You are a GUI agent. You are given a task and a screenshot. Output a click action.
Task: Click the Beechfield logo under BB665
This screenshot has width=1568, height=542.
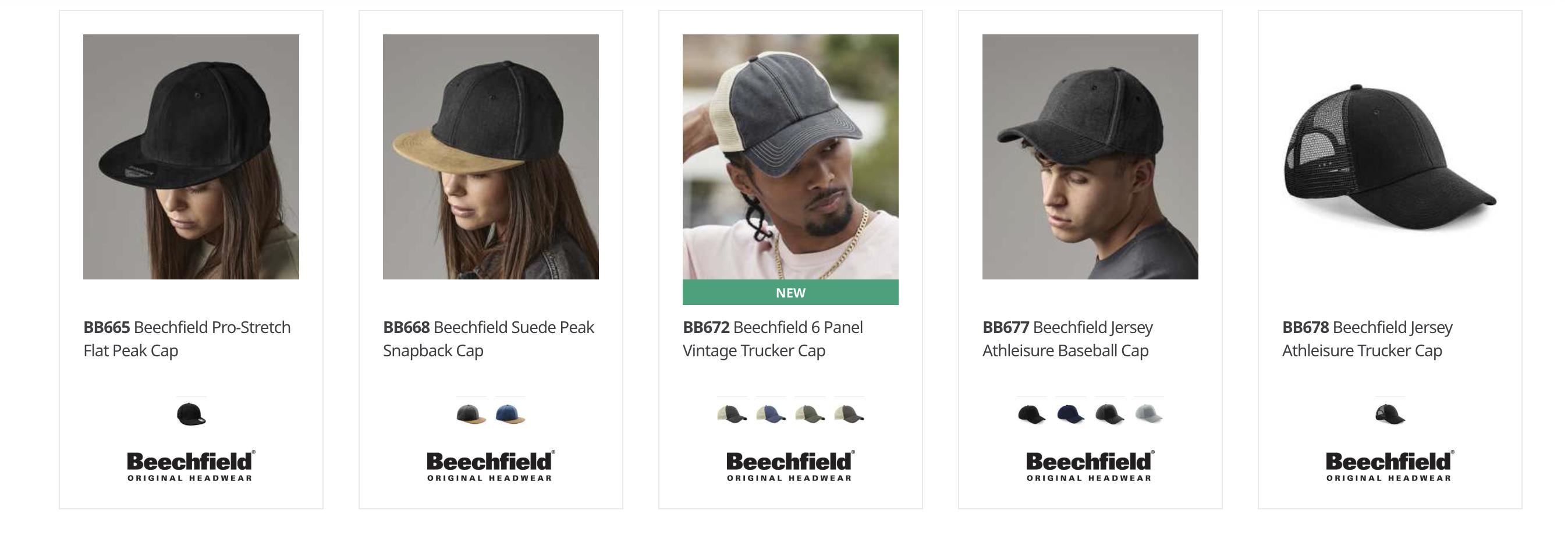pos(190,466)
